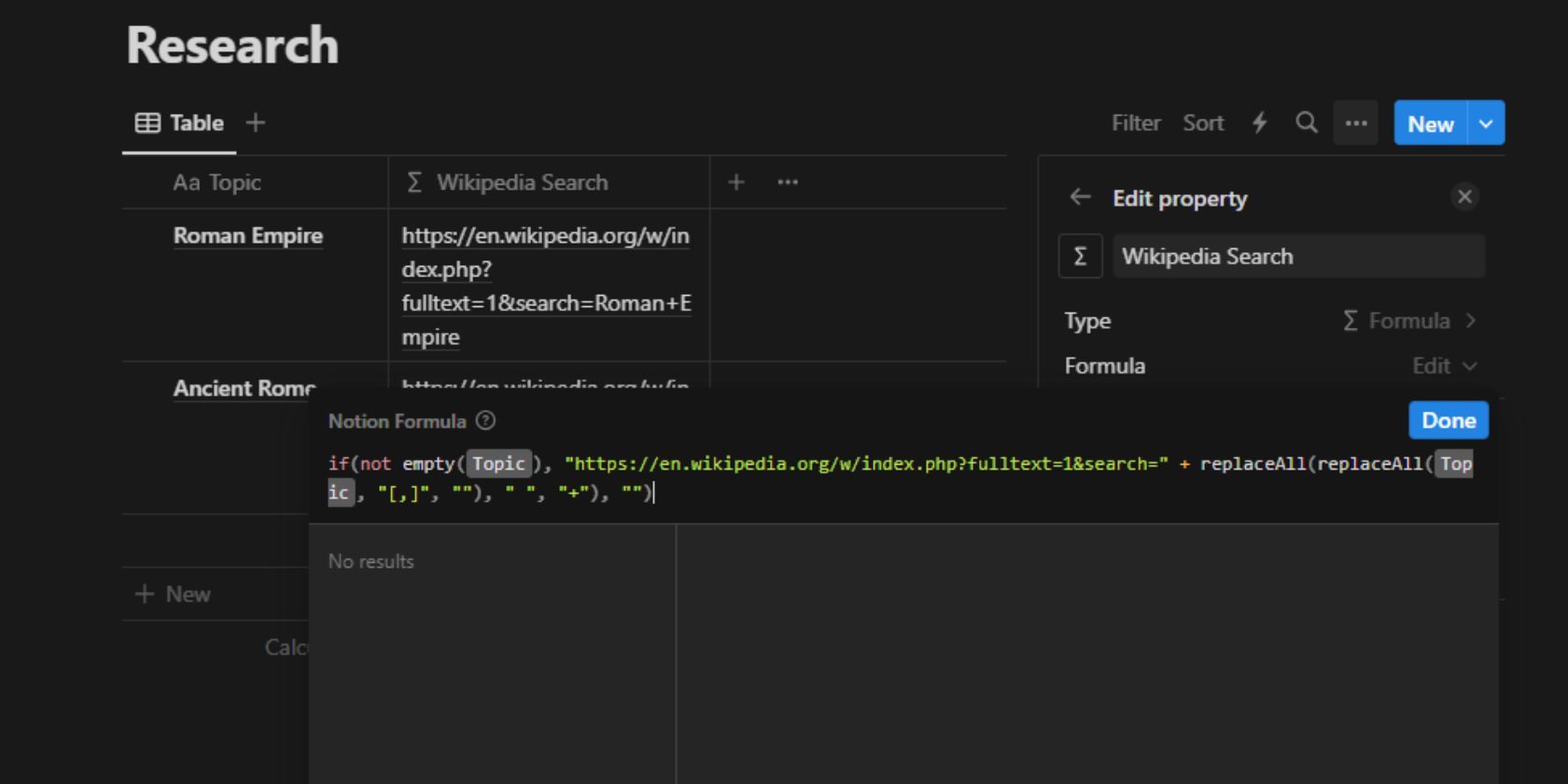Viewport: 1568px width, 784px height.
Task: Click the blue New button
Action: point(1430,123)
